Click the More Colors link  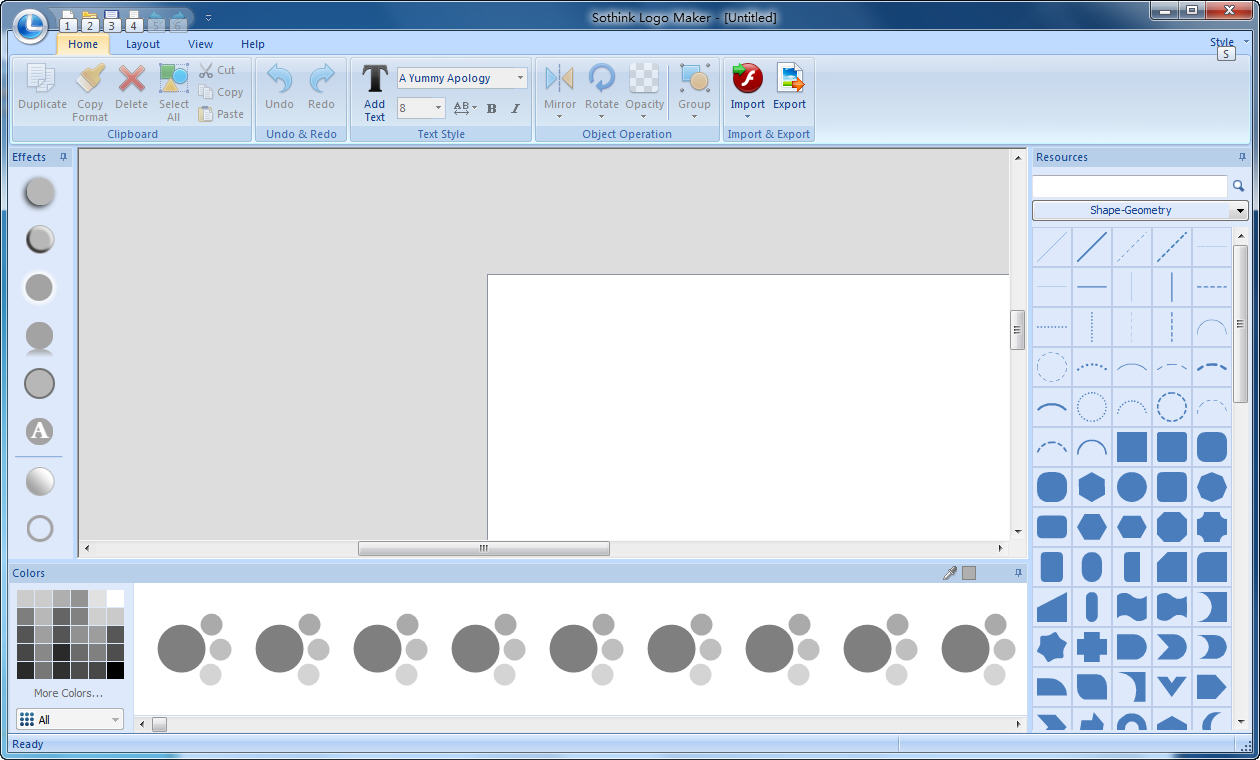(x=68, y=693)
